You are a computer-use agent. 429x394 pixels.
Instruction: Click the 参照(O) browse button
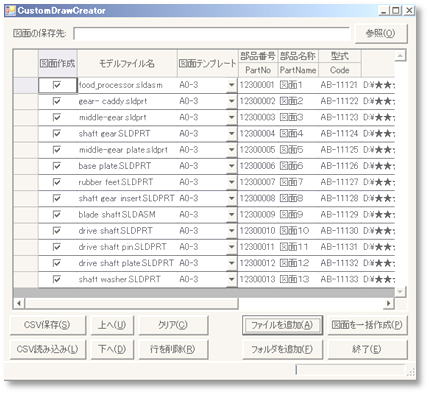(x=381, y=33)
